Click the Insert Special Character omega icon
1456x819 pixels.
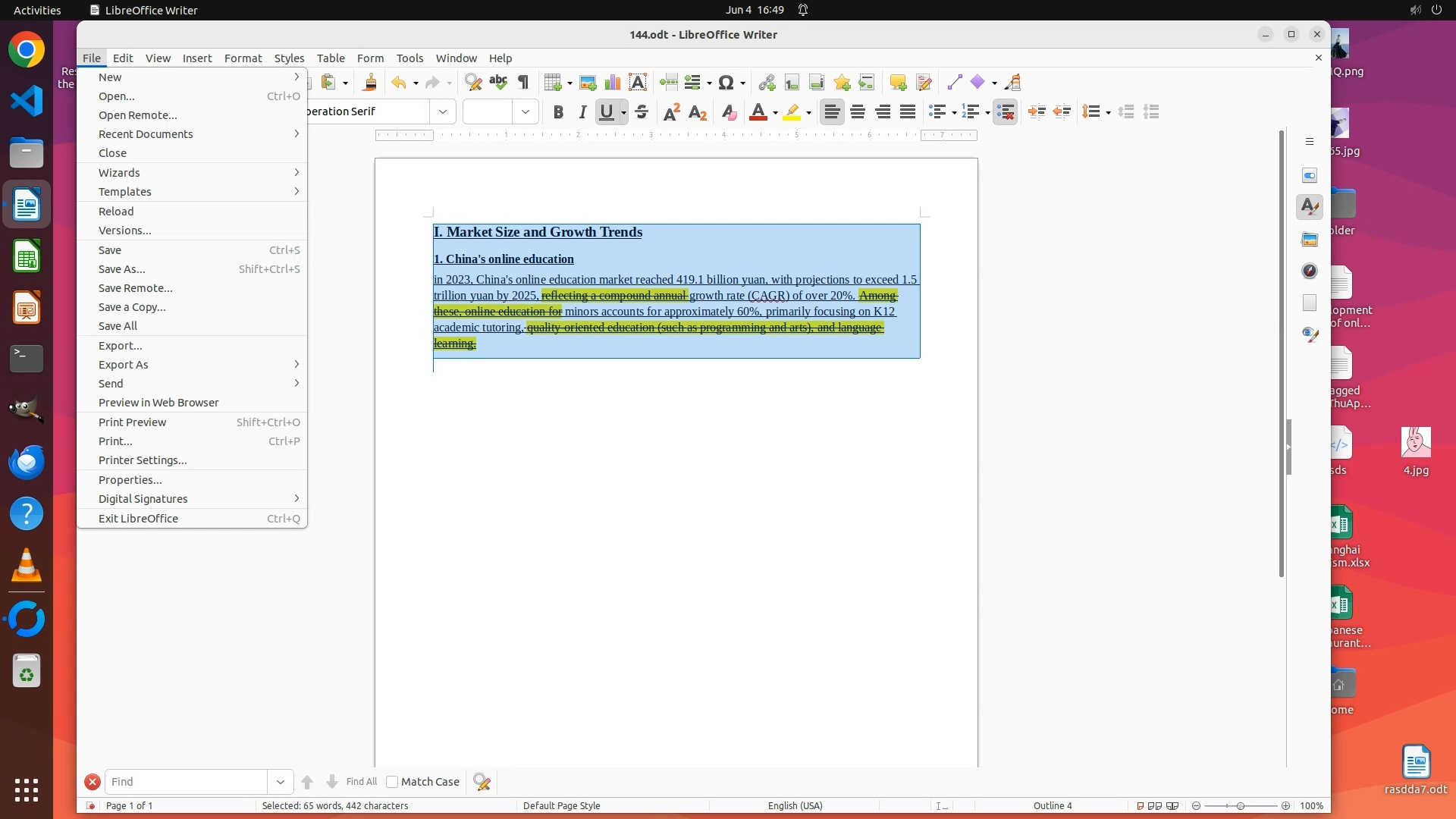pyautogui.click(x=726, y=83)
